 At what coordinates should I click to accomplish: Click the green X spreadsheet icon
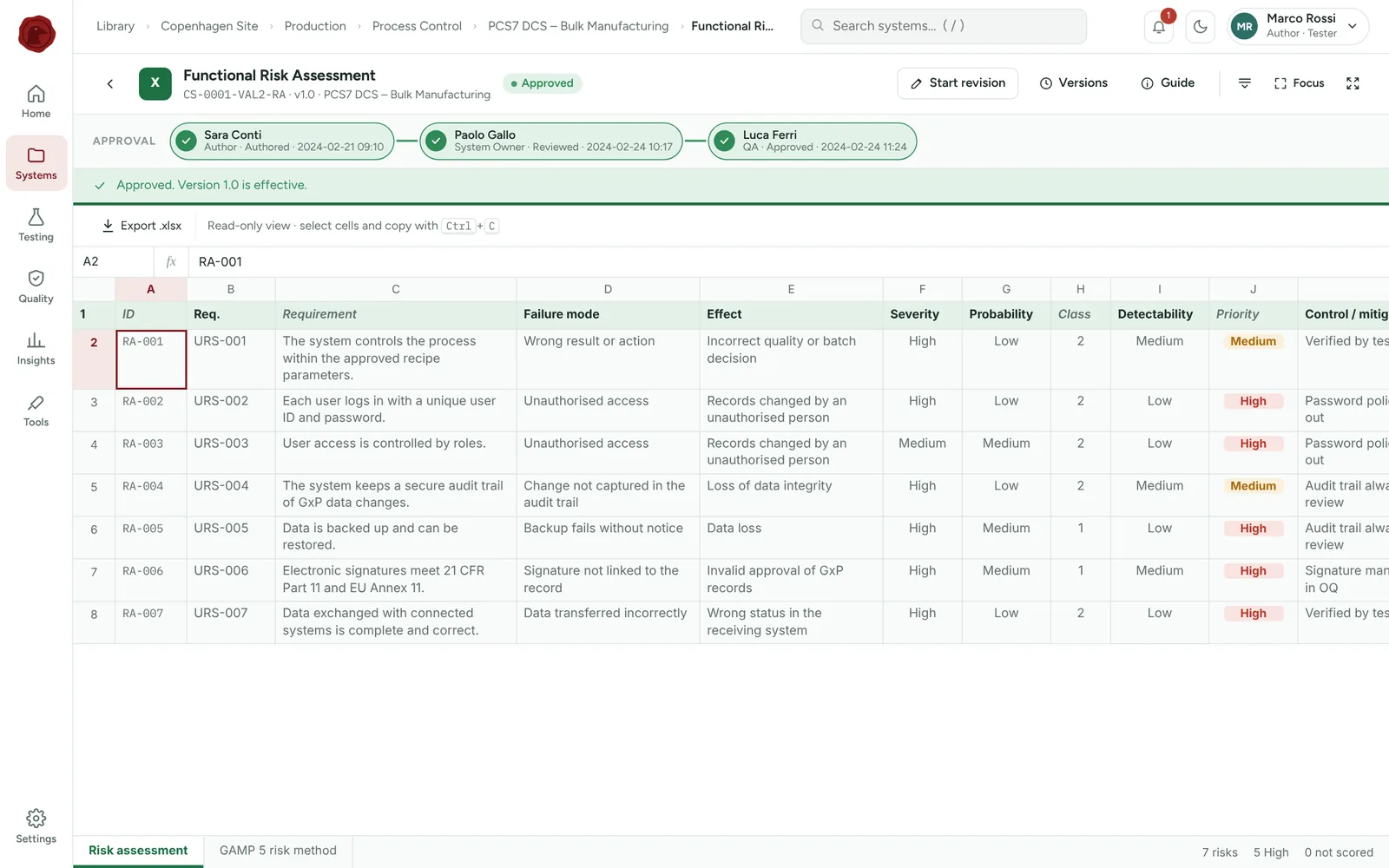[155, 83]
